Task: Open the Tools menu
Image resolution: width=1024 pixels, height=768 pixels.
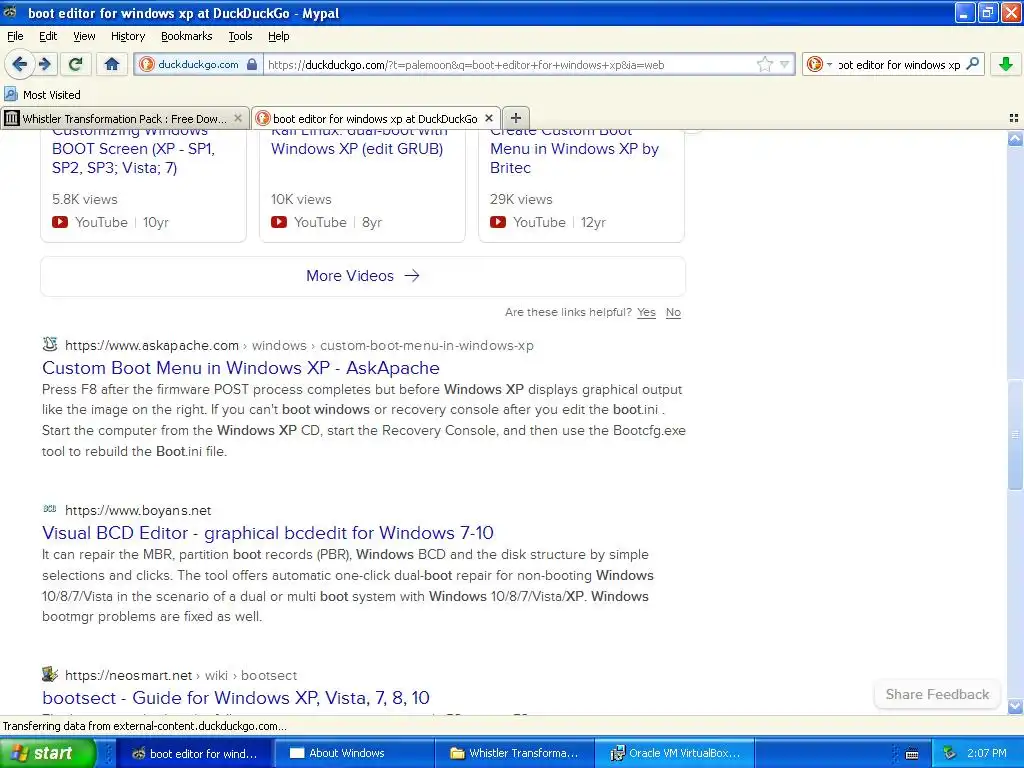Action: point(240,36)
